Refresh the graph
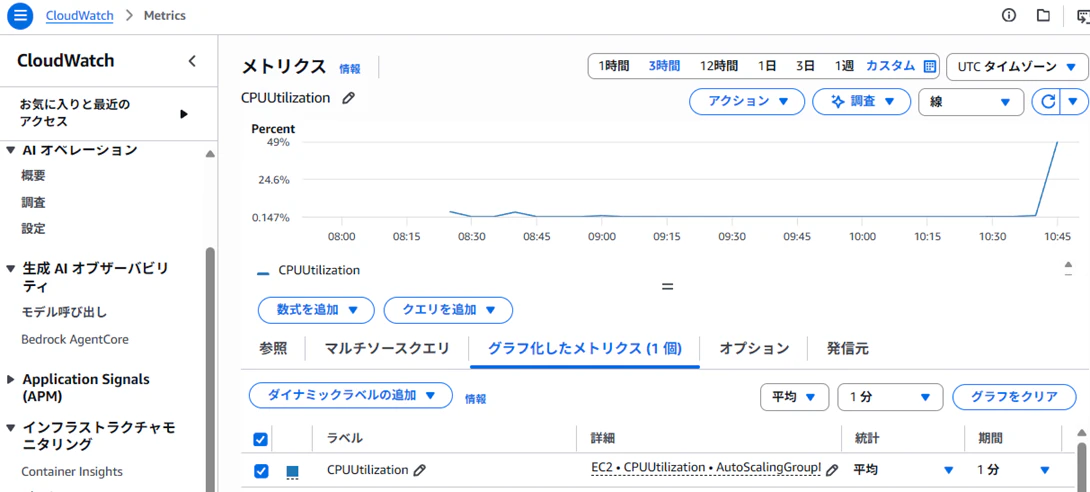The width and height of the screenshot is (1090, 492). [x=1046, y=101]
